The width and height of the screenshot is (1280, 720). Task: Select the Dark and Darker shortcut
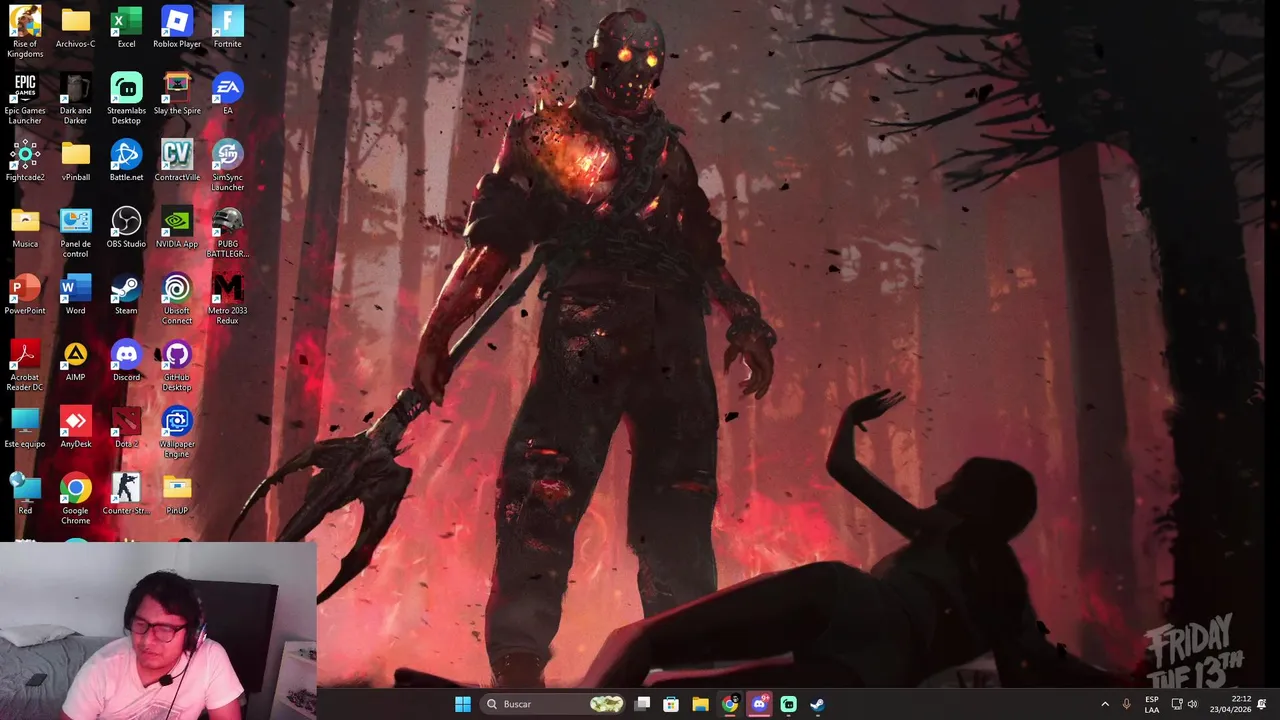tap(75, 98)
